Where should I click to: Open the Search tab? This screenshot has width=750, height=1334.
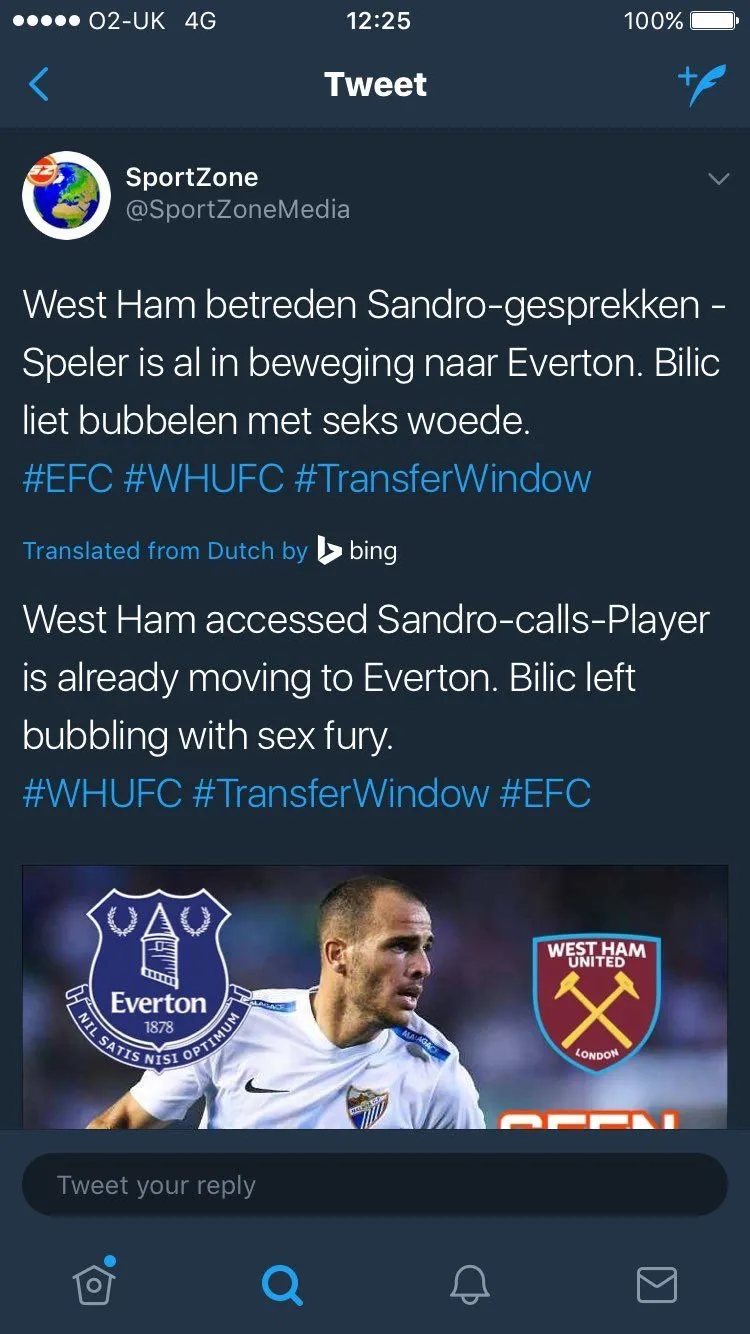click(x=281, y=1283)
